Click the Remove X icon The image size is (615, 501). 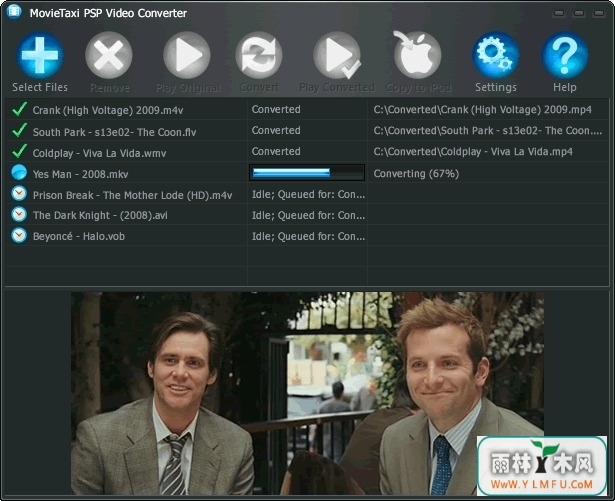[109, 55]
